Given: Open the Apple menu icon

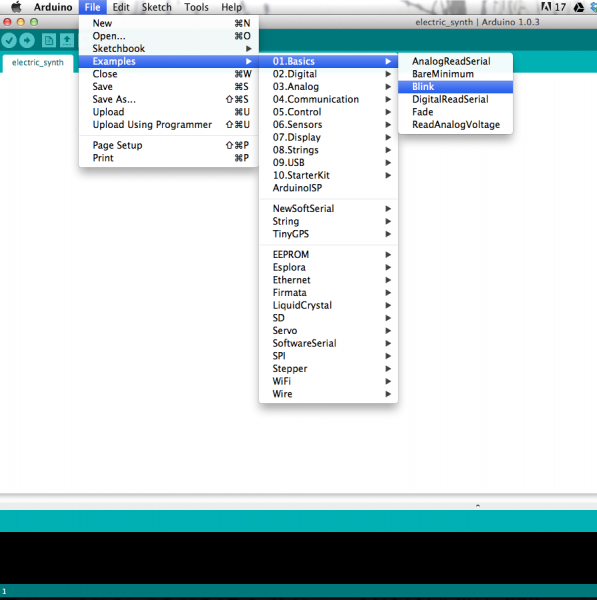Looking at the screenshot, I should (x=16, y=7).
